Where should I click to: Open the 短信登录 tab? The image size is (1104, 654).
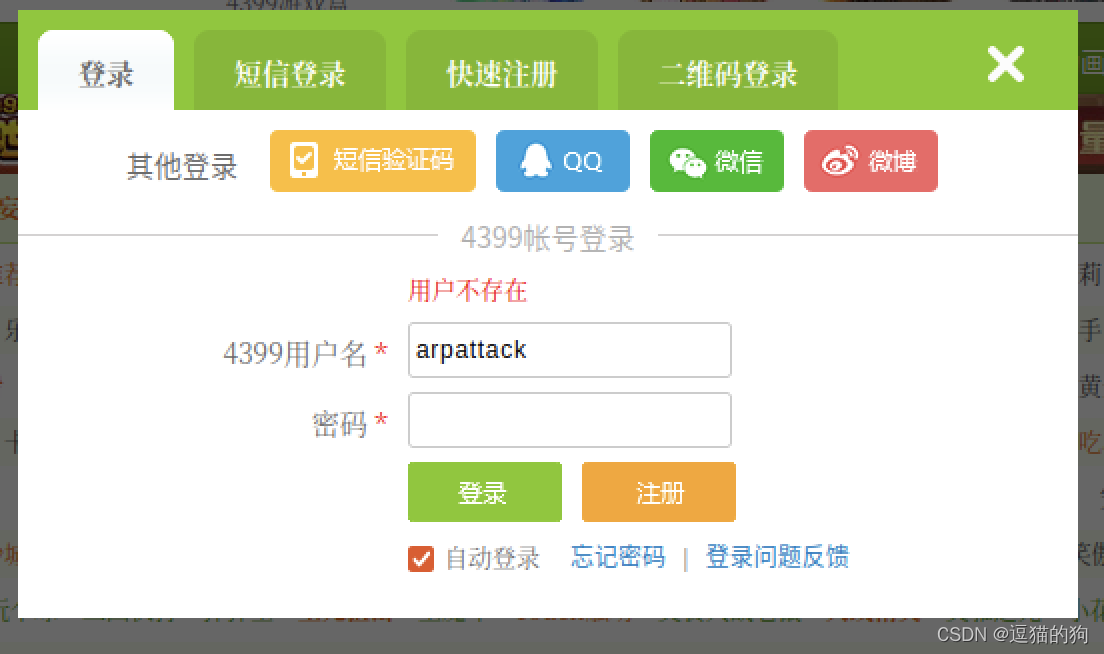point(289,70)
